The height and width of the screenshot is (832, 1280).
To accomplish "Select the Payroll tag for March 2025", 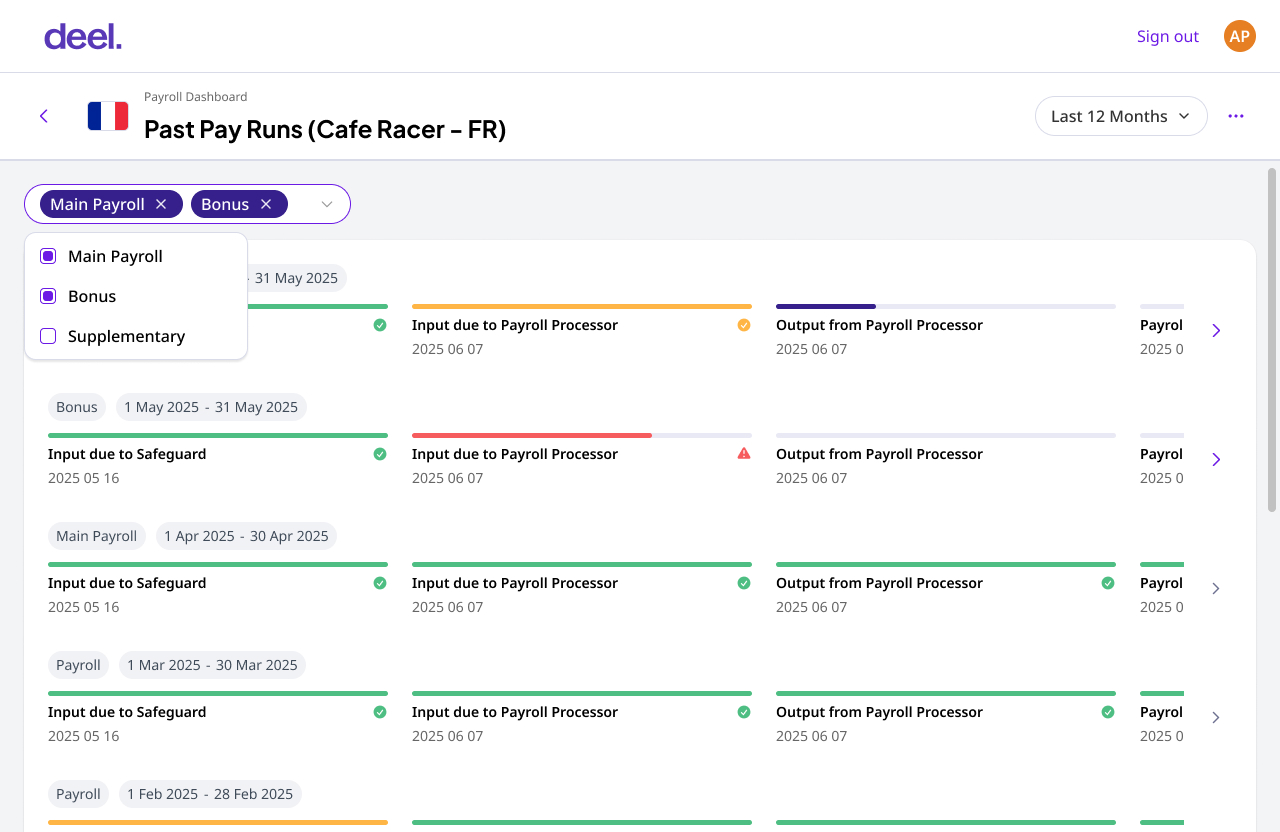I will click(x=78, y=665).
